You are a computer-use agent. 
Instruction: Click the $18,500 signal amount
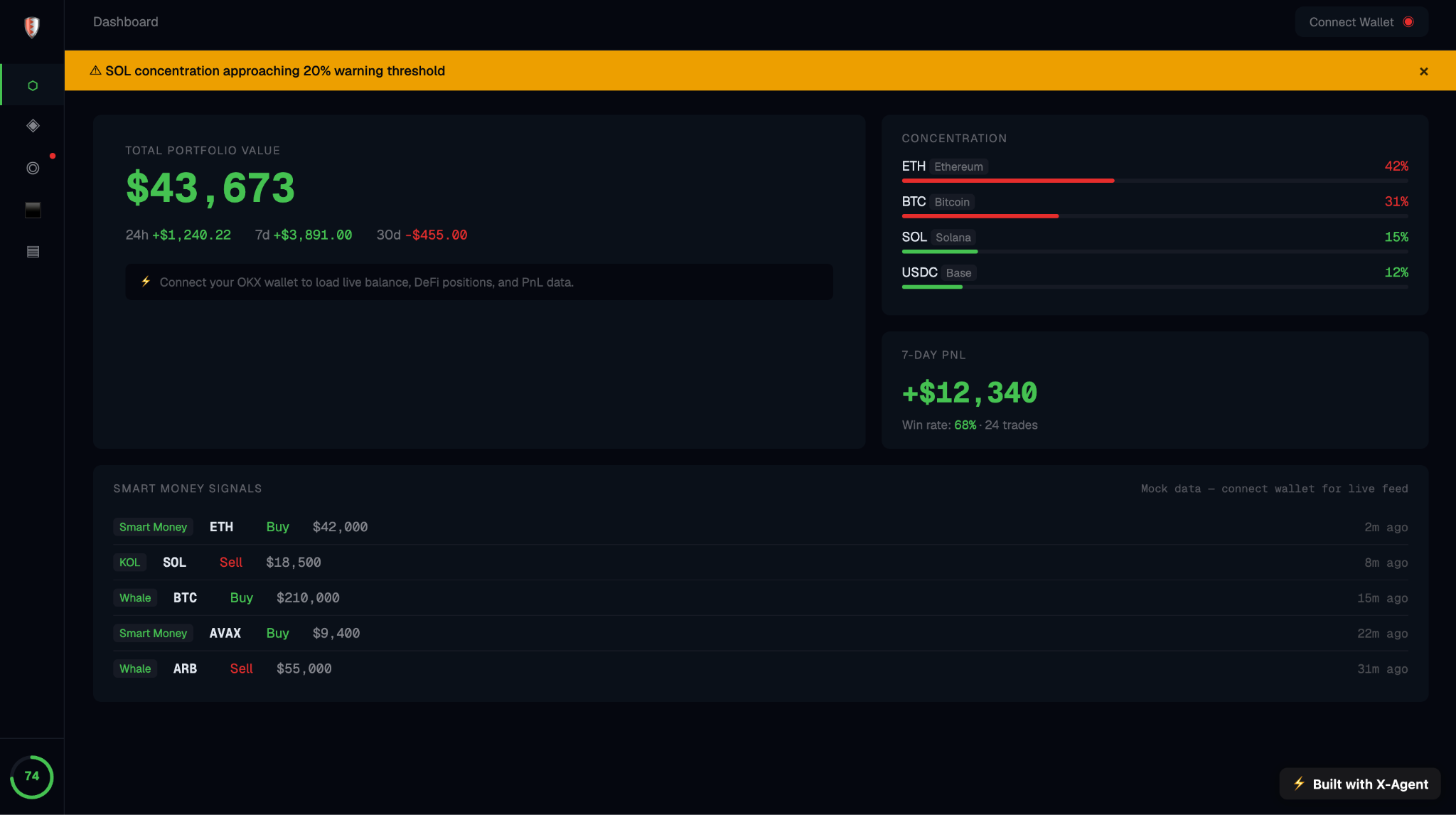click(x=294, y=563)
